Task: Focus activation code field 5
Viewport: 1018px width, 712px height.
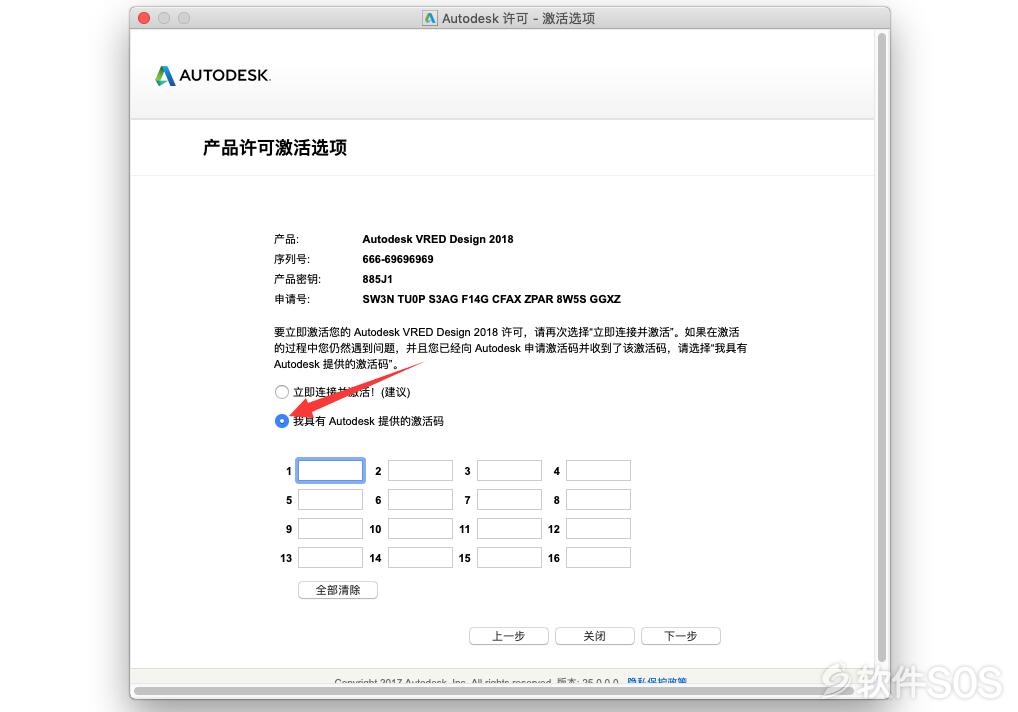Action: pos(330,500)
